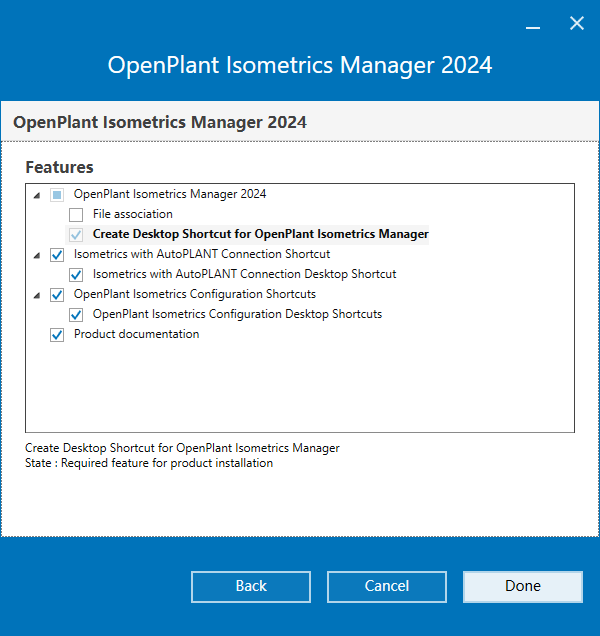Uncheck OpenPlant Isometrics Configuration Shortcuts checkbox
The width and height of the screenshot is (600, 636).
[x=57, y=295]
